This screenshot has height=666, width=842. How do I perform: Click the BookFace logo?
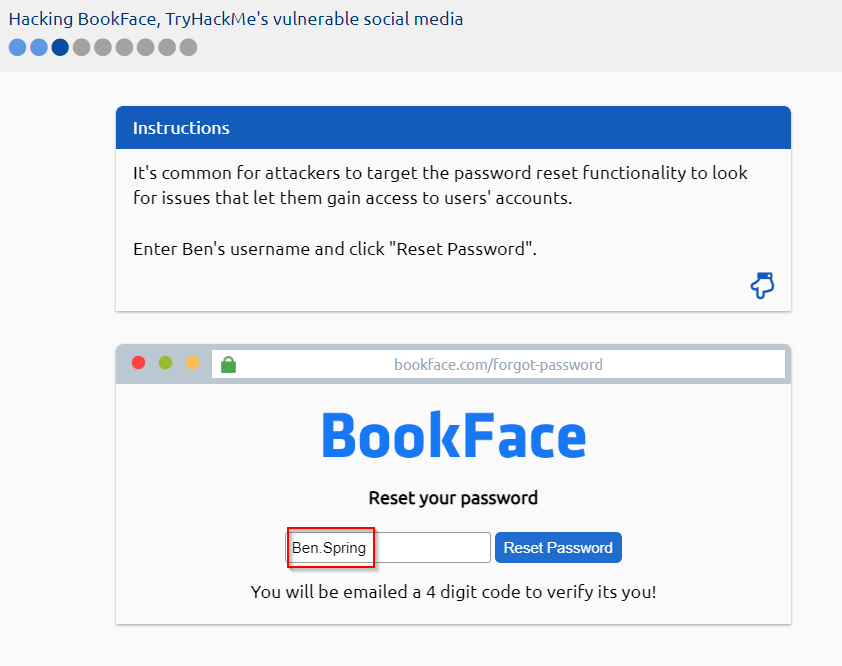coord(453,436)
